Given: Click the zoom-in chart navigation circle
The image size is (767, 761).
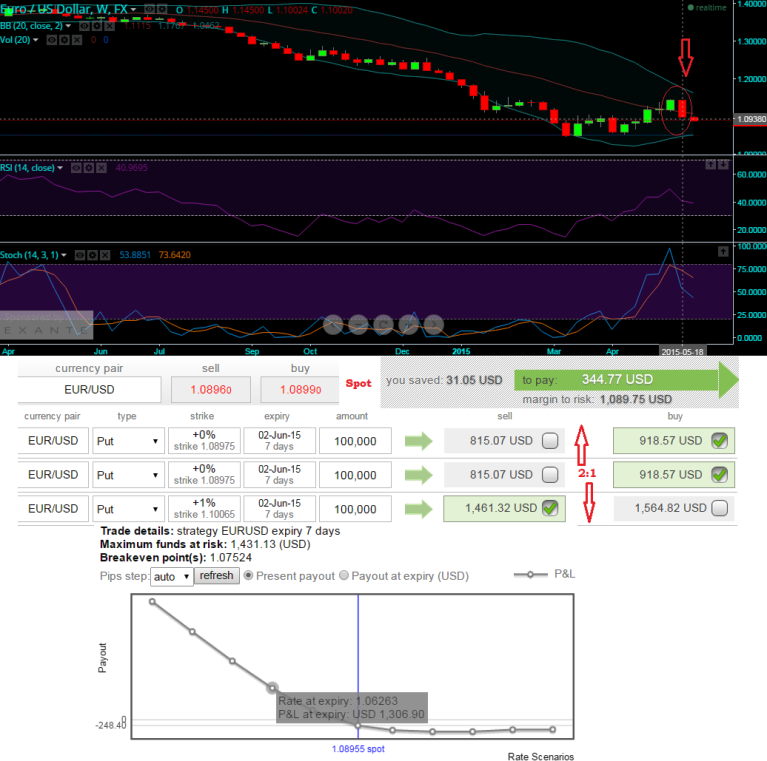Looking at the screenshot, I should pos(408,325).
